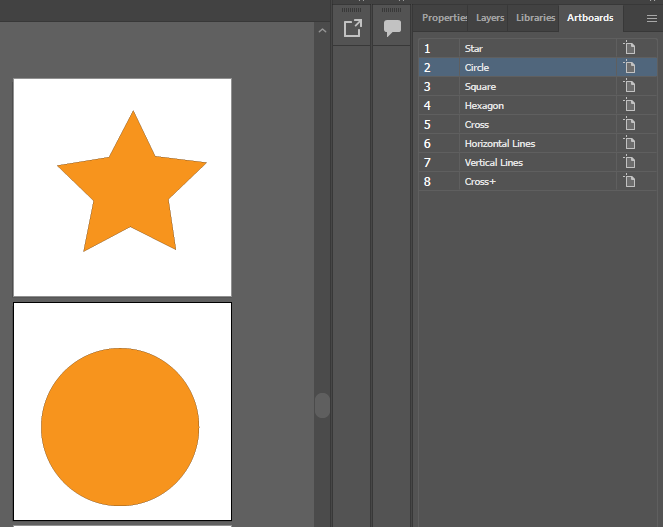Select the Vertical Lines artboard name
This screenshot has height=527, width=663.
493,163
